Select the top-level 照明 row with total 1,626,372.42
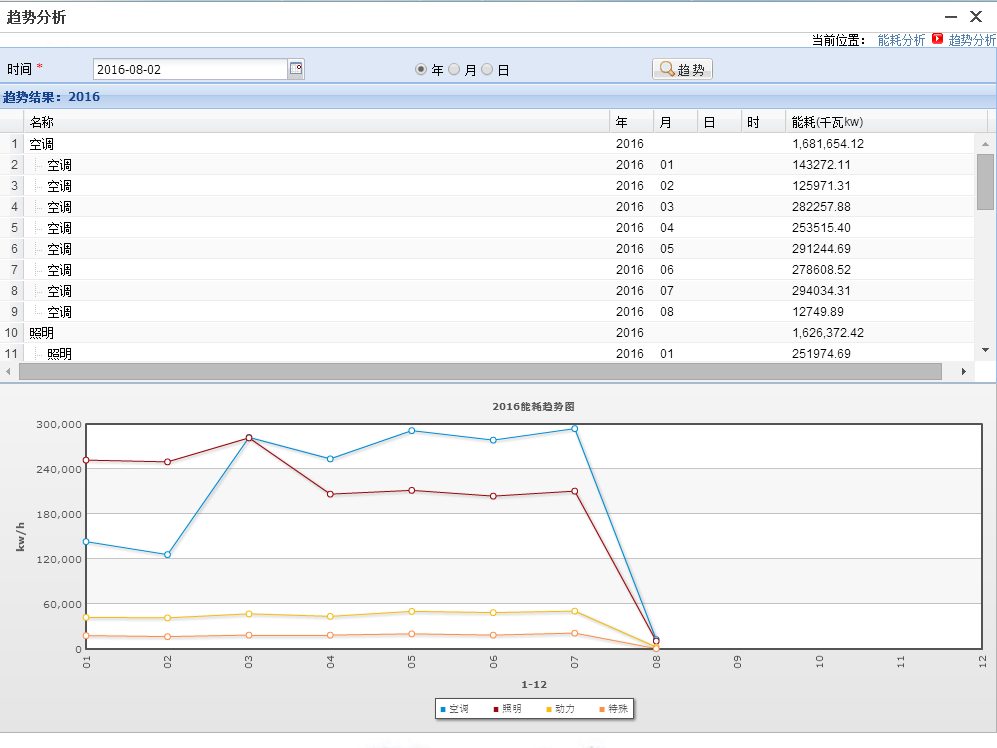Screen dimensions: 997x748 pyautogui.click(x=300, y=332)
